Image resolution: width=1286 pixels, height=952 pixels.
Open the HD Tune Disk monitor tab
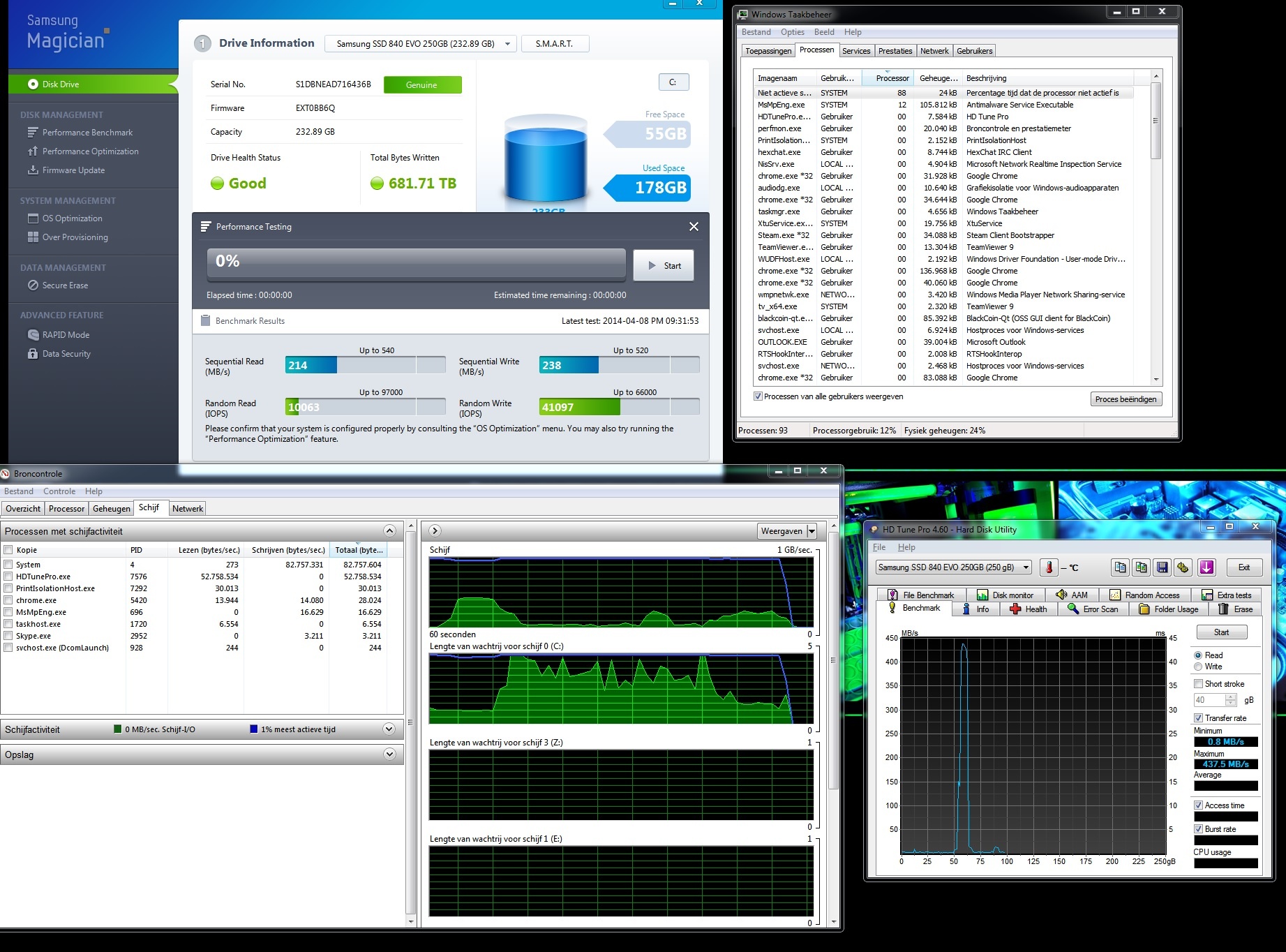(x=1005, y=595)
